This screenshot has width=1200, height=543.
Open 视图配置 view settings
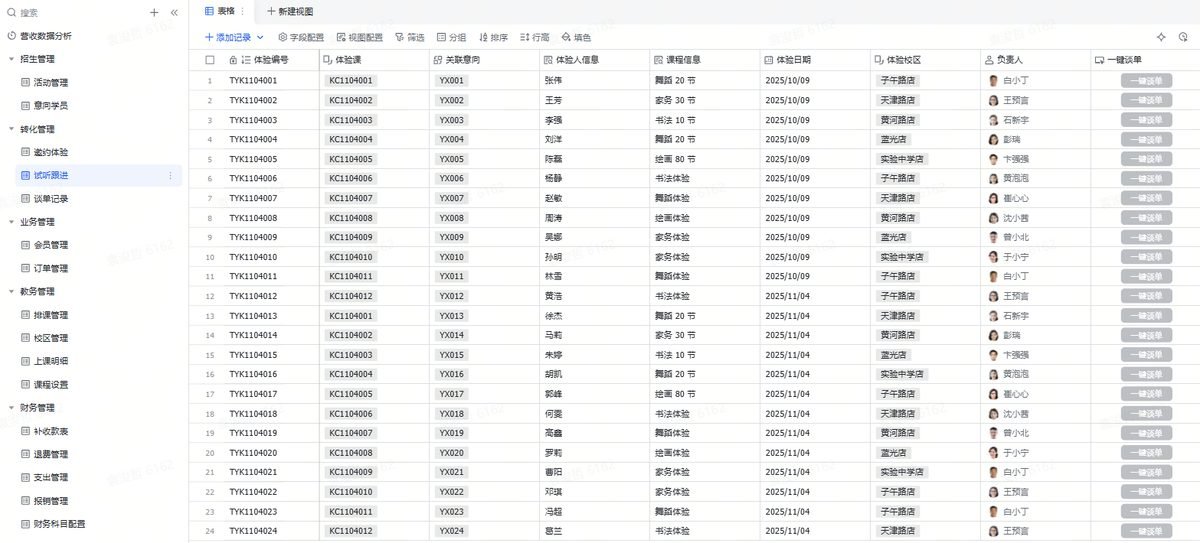pyautogui.click(x=360, y=37)
